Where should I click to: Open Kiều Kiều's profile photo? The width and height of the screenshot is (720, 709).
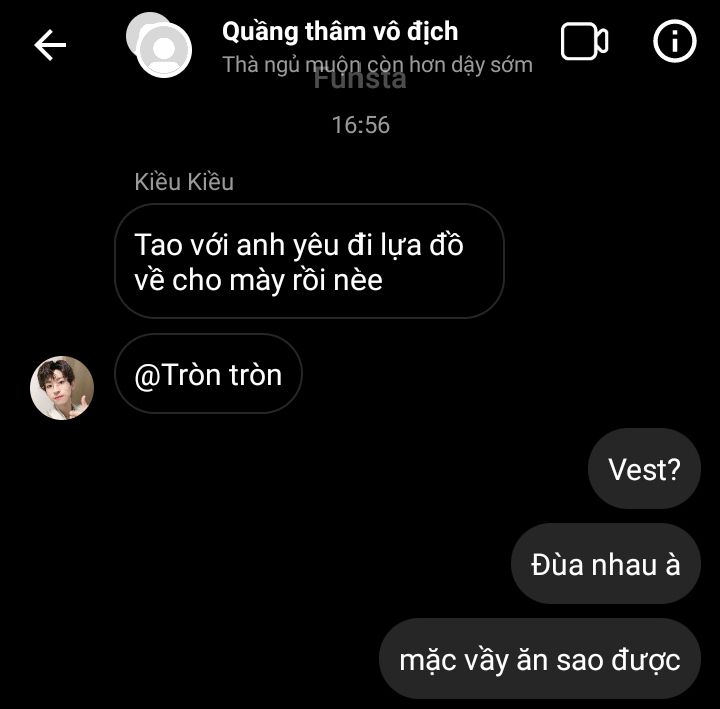pyautogui.click(x=62, y=388)
